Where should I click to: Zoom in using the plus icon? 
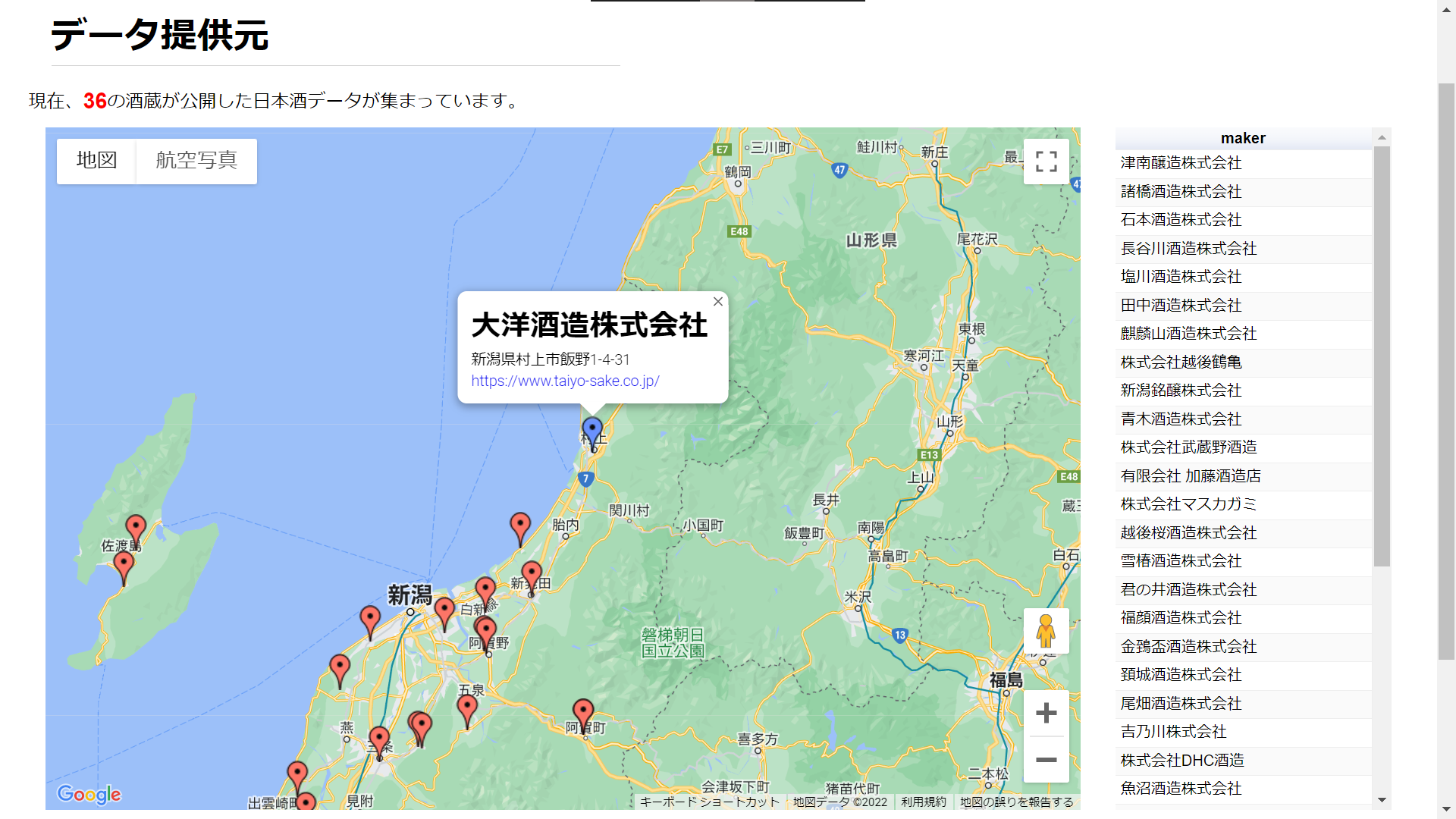tap(1046, 712)
